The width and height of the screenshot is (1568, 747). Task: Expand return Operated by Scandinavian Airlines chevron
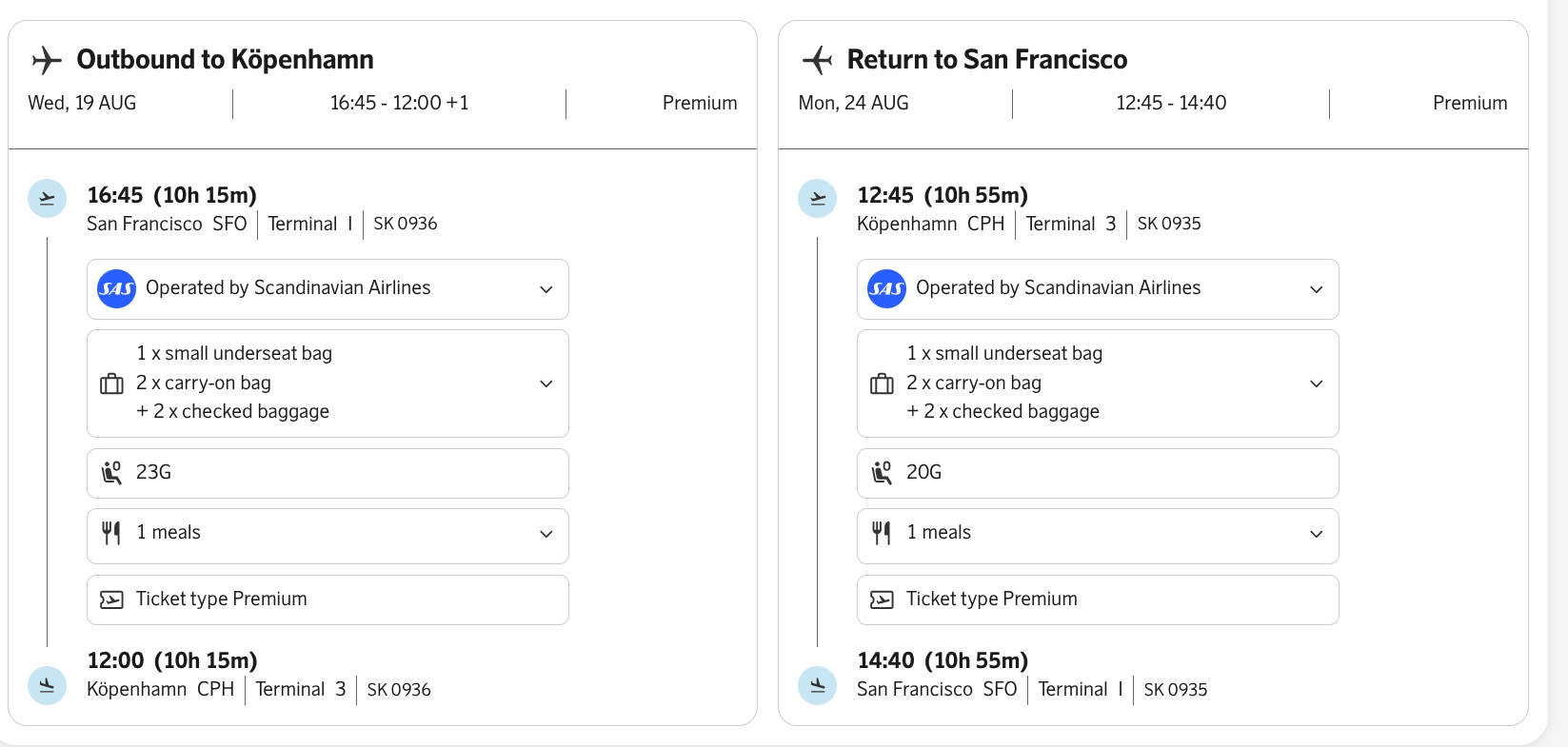tap(1317, 289)
